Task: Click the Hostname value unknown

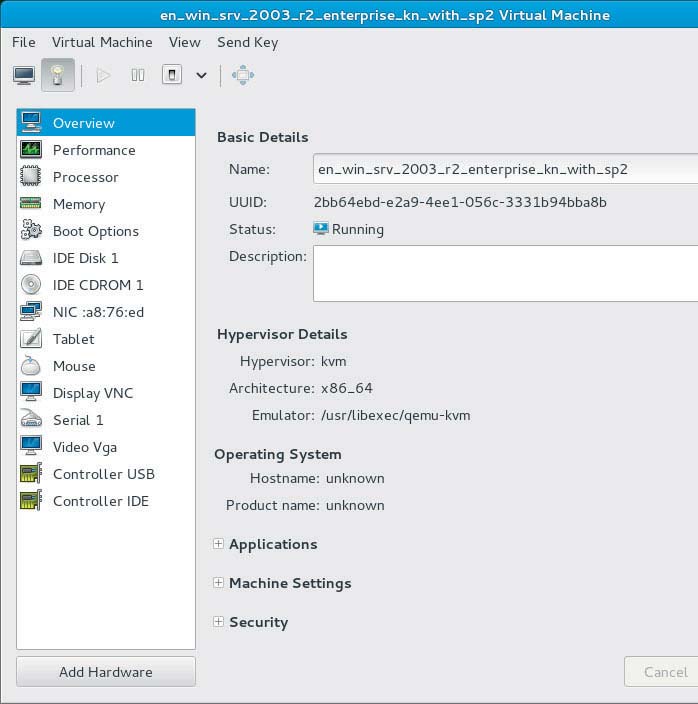Action: (x=355, y=478)
